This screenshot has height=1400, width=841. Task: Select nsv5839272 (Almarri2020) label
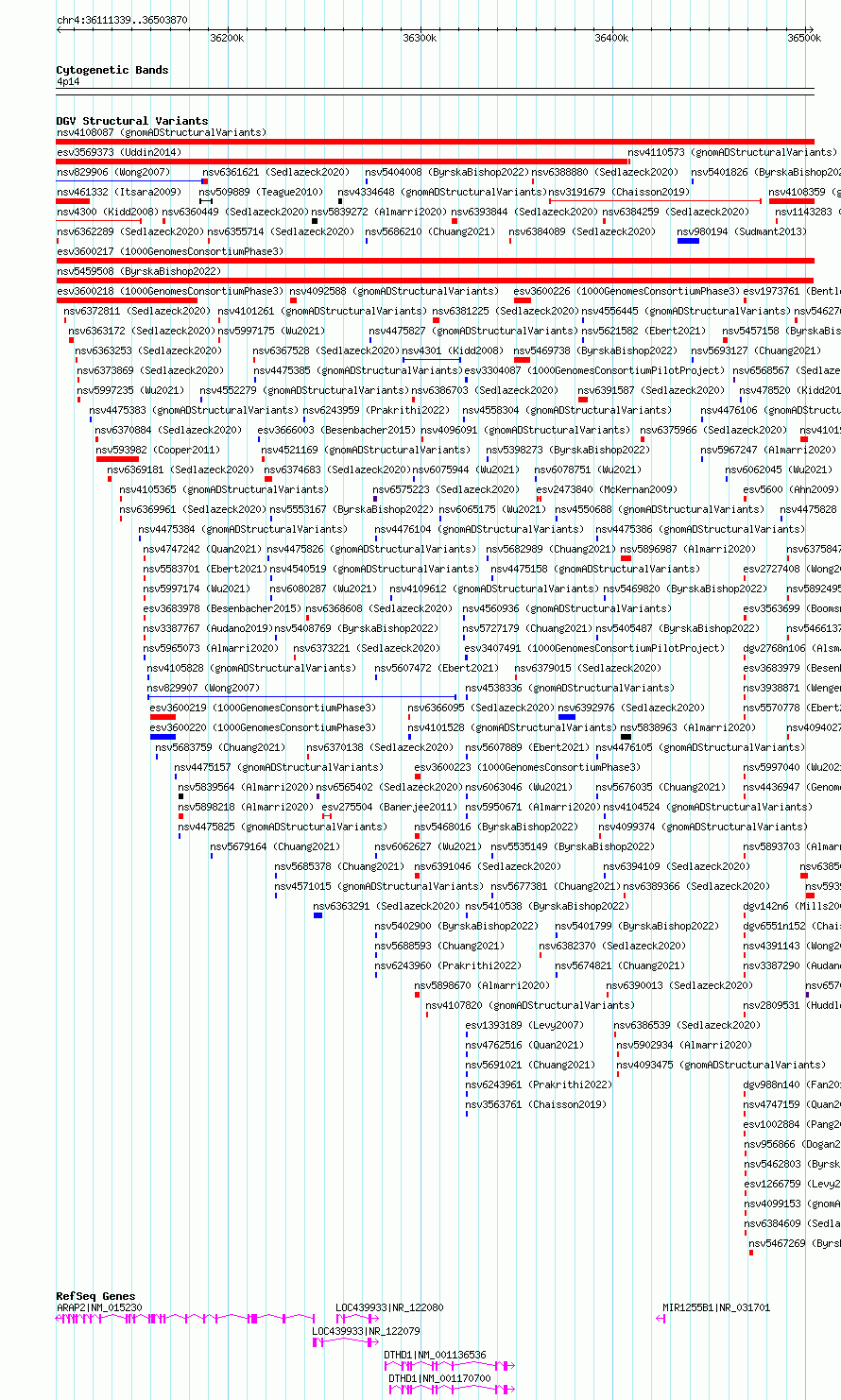379,212
